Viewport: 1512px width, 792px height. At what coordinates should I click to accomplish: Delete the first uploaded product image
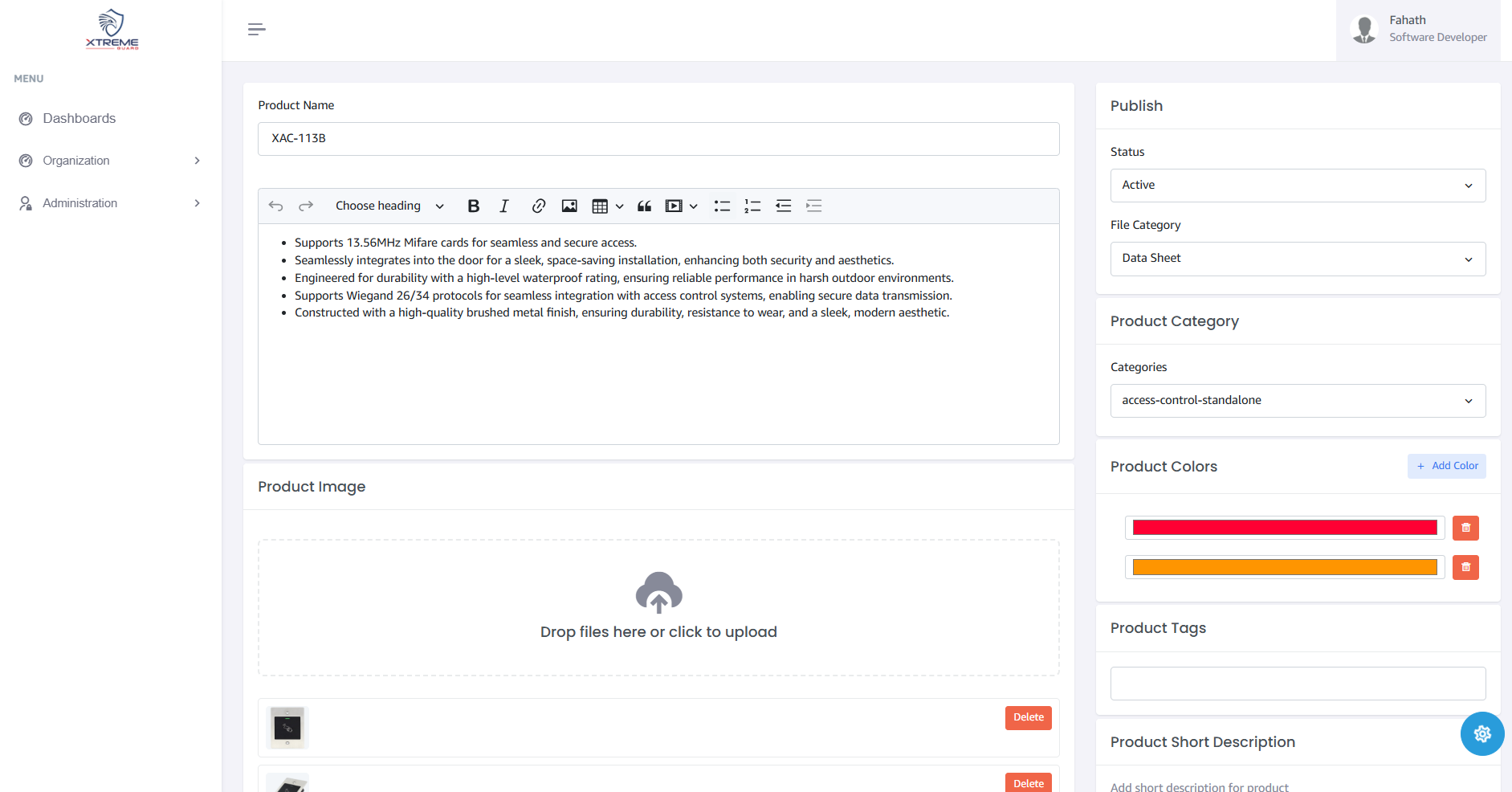[x=1028, y=717]
